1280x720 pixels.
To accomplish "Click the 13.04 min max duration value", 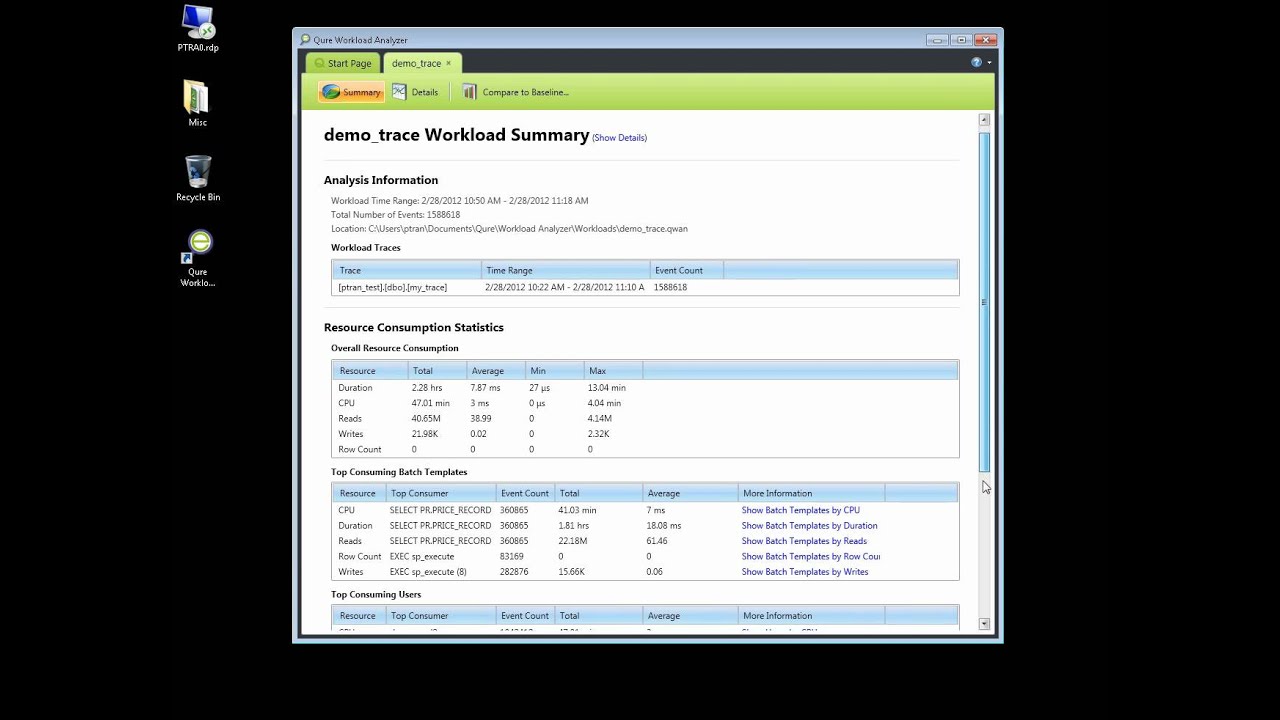I will 607,388.
